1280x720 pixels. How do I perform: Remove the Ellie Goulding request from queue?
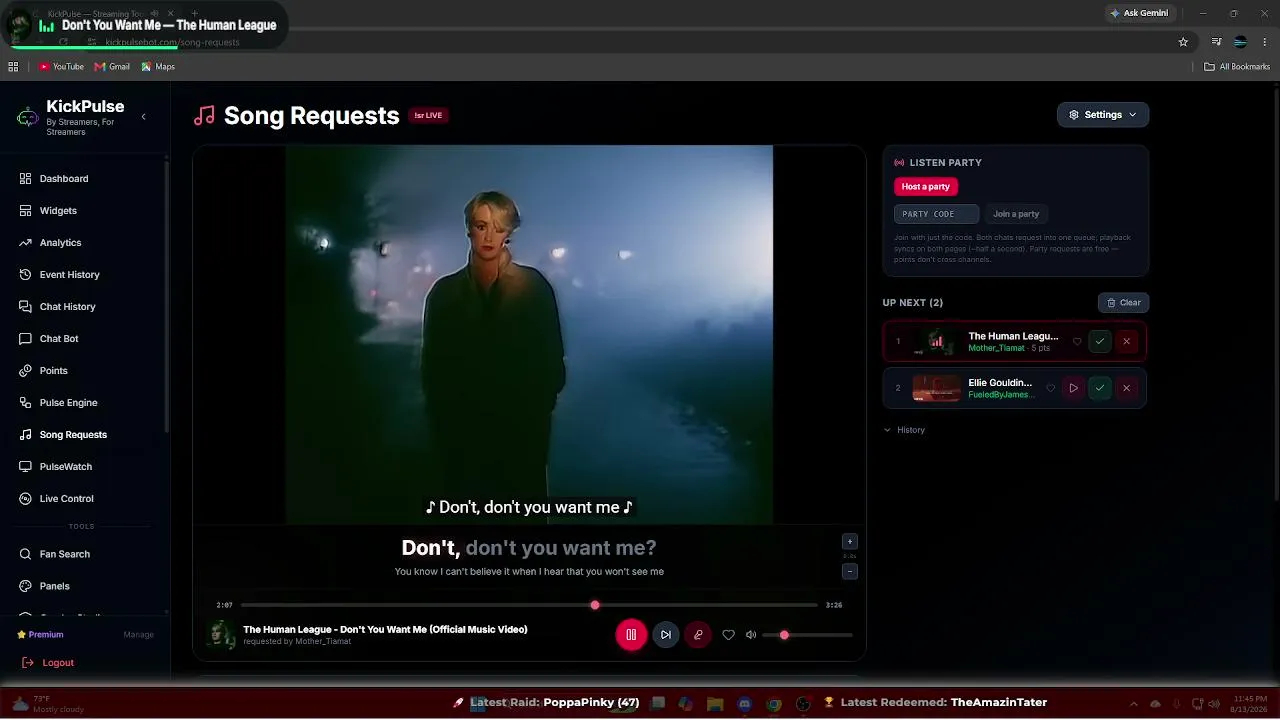[1126, 388]
